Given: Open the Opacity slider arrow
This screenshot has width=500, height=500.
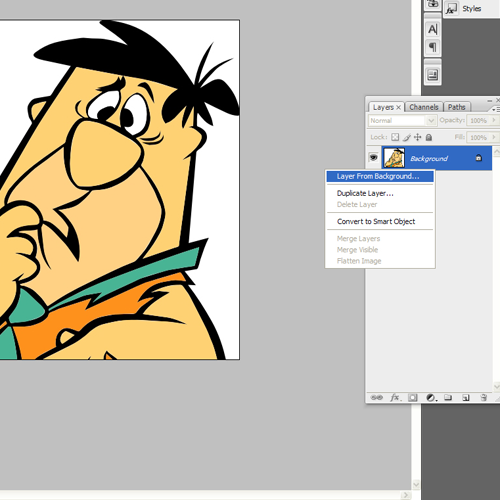Looking at the screenshot, I should pos(494,120).
